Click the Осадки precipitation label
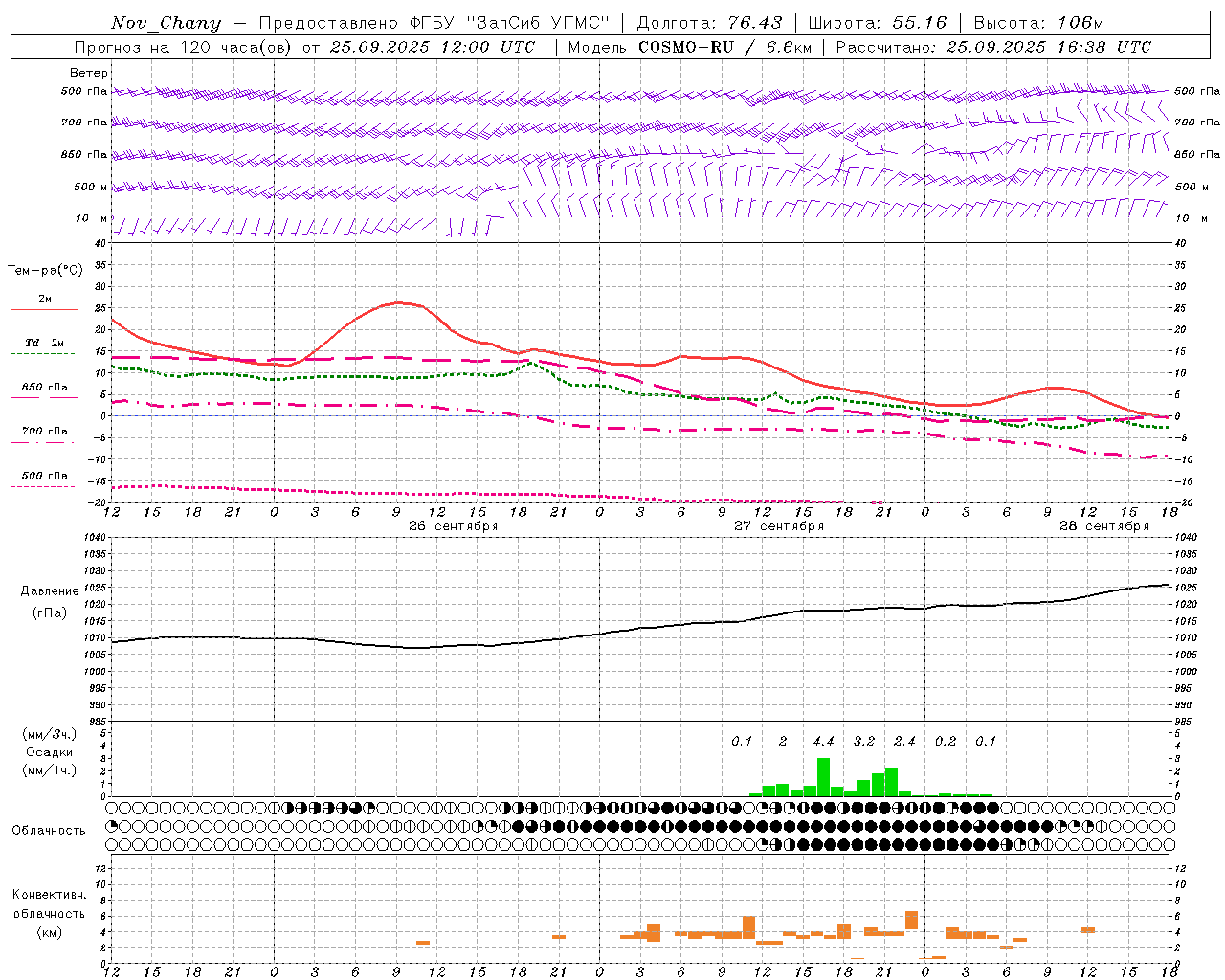Viewport: 1225px width, 980px height. 49,752
